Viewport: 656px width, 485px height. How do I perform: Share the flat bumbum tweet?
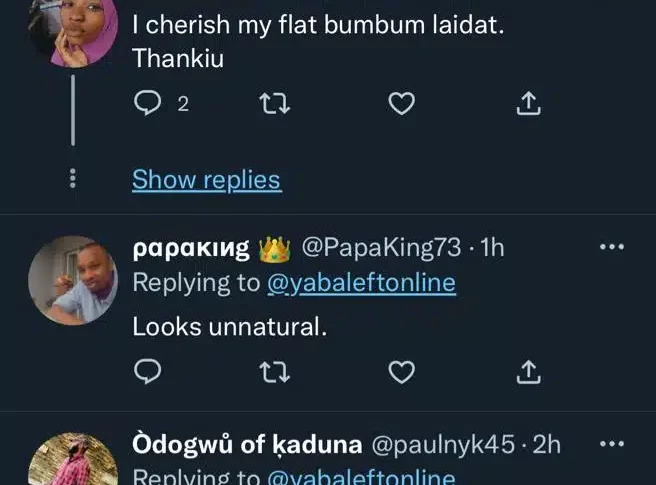point(529,103)
